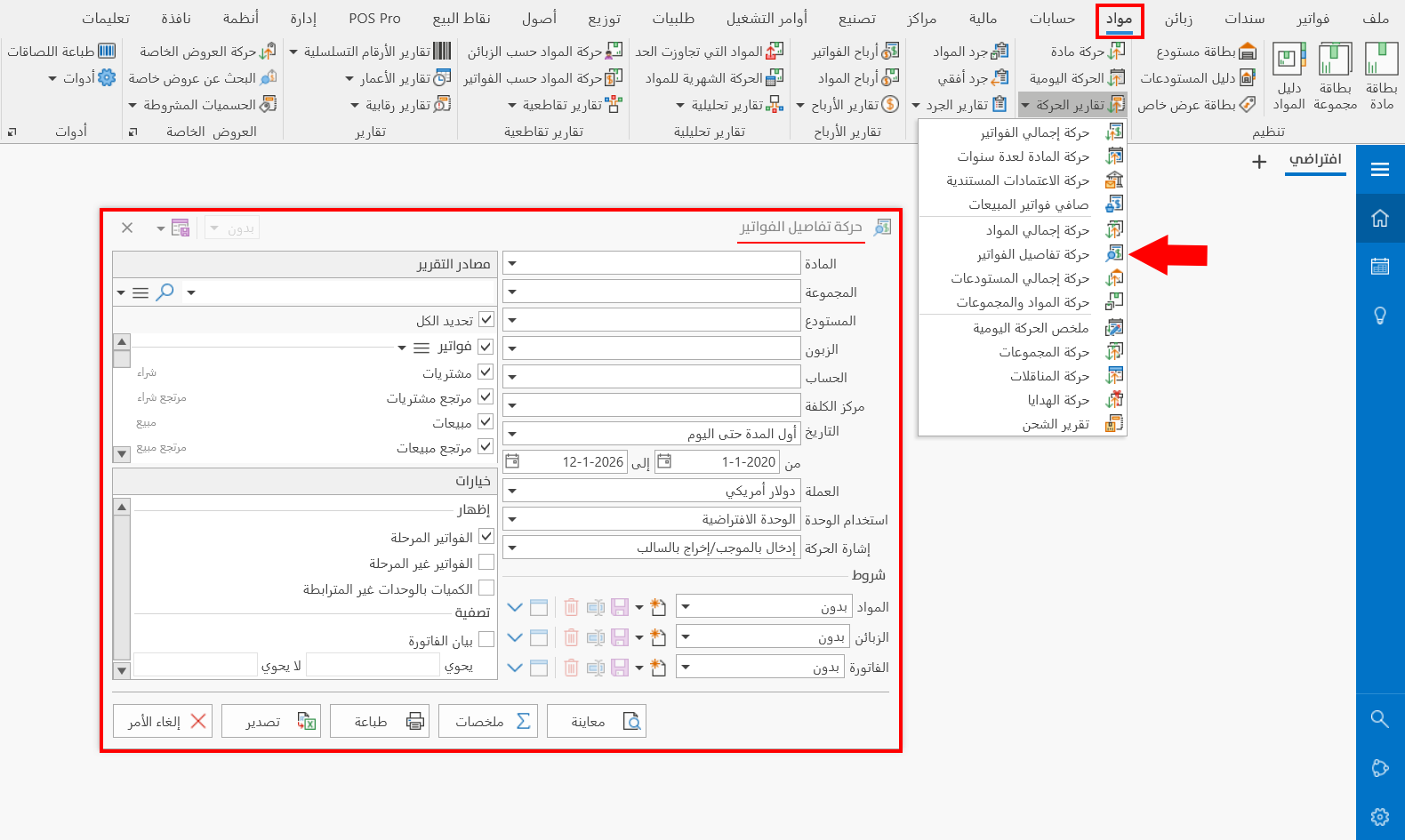The height and width of the screenshot is (840, 1405).
Task: Open الحركة اليومية report in the ribbon
Action: 1077,78
